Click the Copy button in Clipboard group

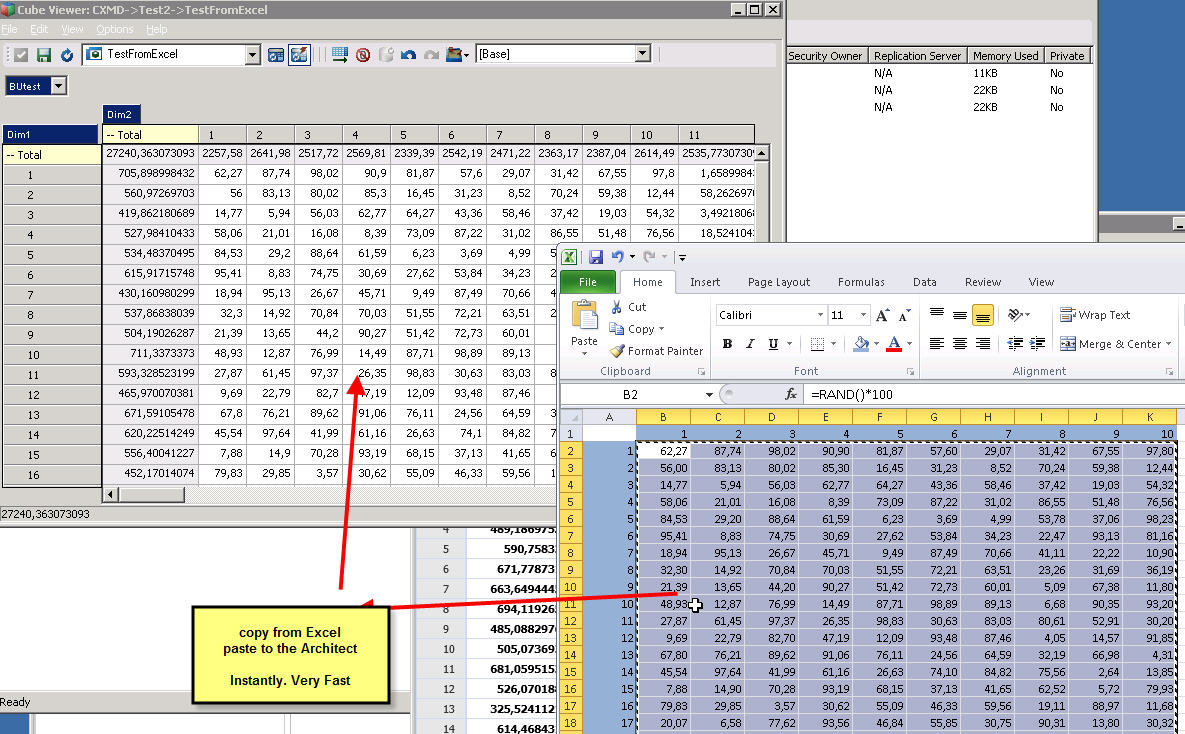click(636, 329)
